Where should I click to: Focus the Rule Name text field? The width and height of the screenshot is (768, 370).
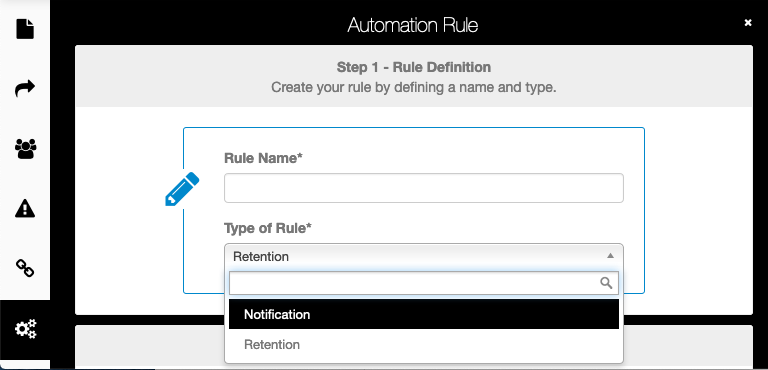[424, 188]
